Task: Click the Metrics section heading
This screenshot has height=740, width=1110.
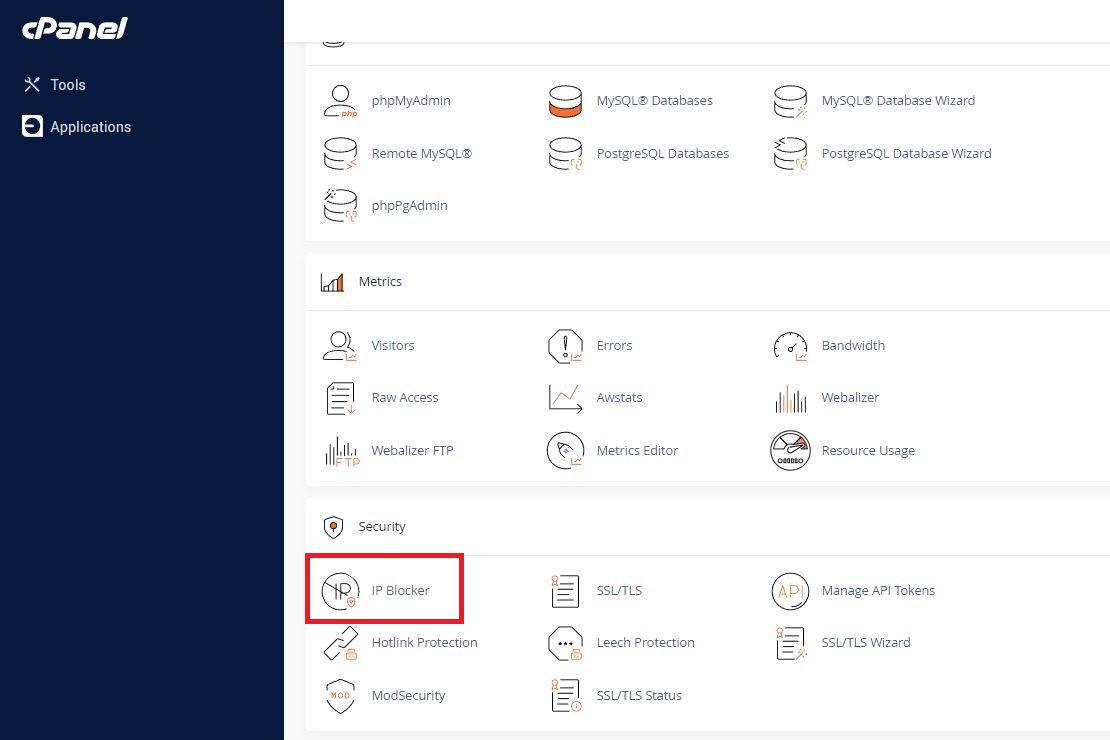Action: coord(380,282)
